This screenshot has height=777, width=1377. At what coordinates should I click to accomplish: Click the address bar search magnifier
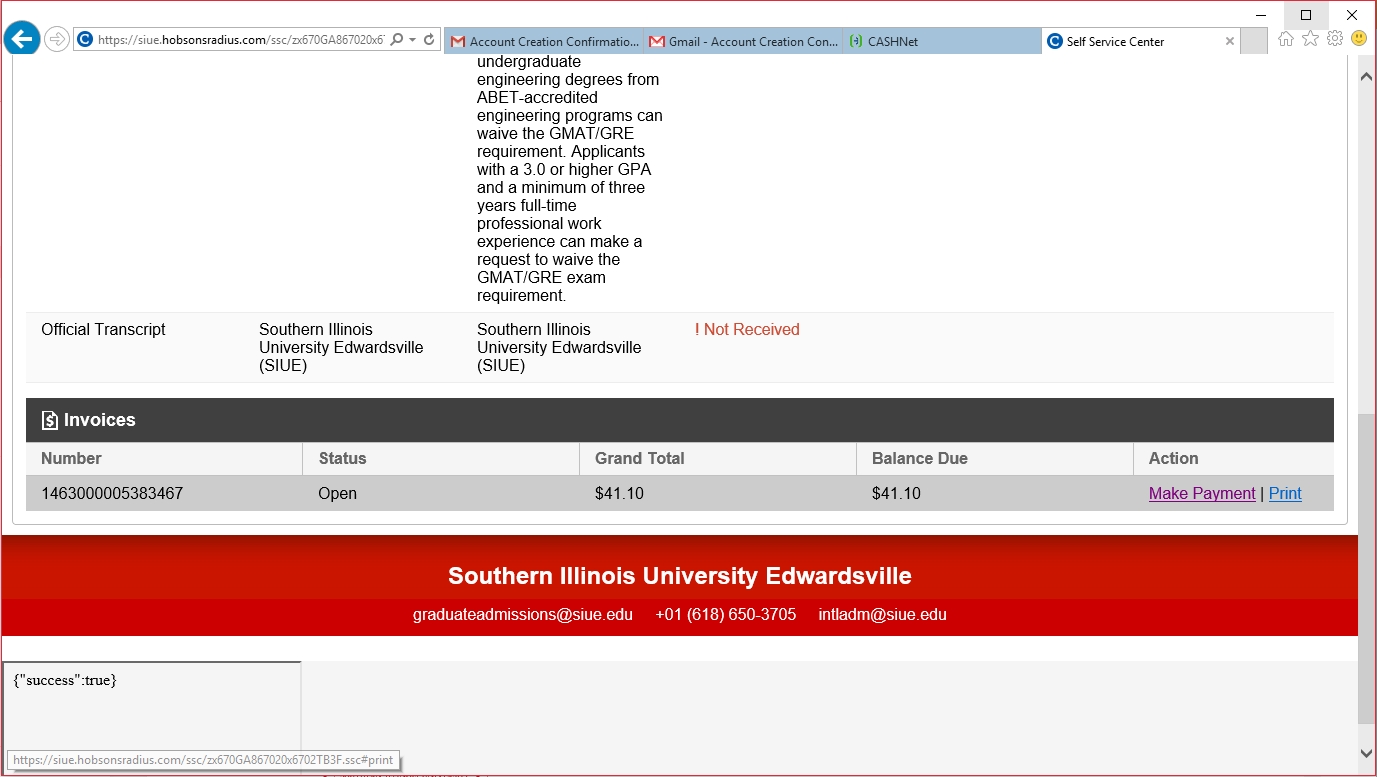click(x=397, y=39)
